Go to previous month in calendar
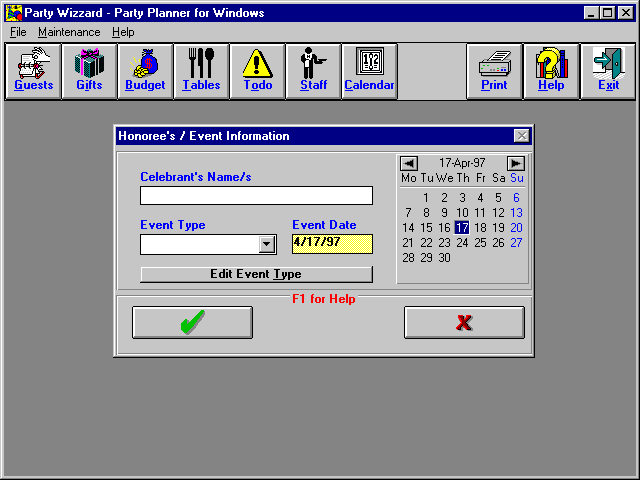The image size is (640, 480). (408, 163)
